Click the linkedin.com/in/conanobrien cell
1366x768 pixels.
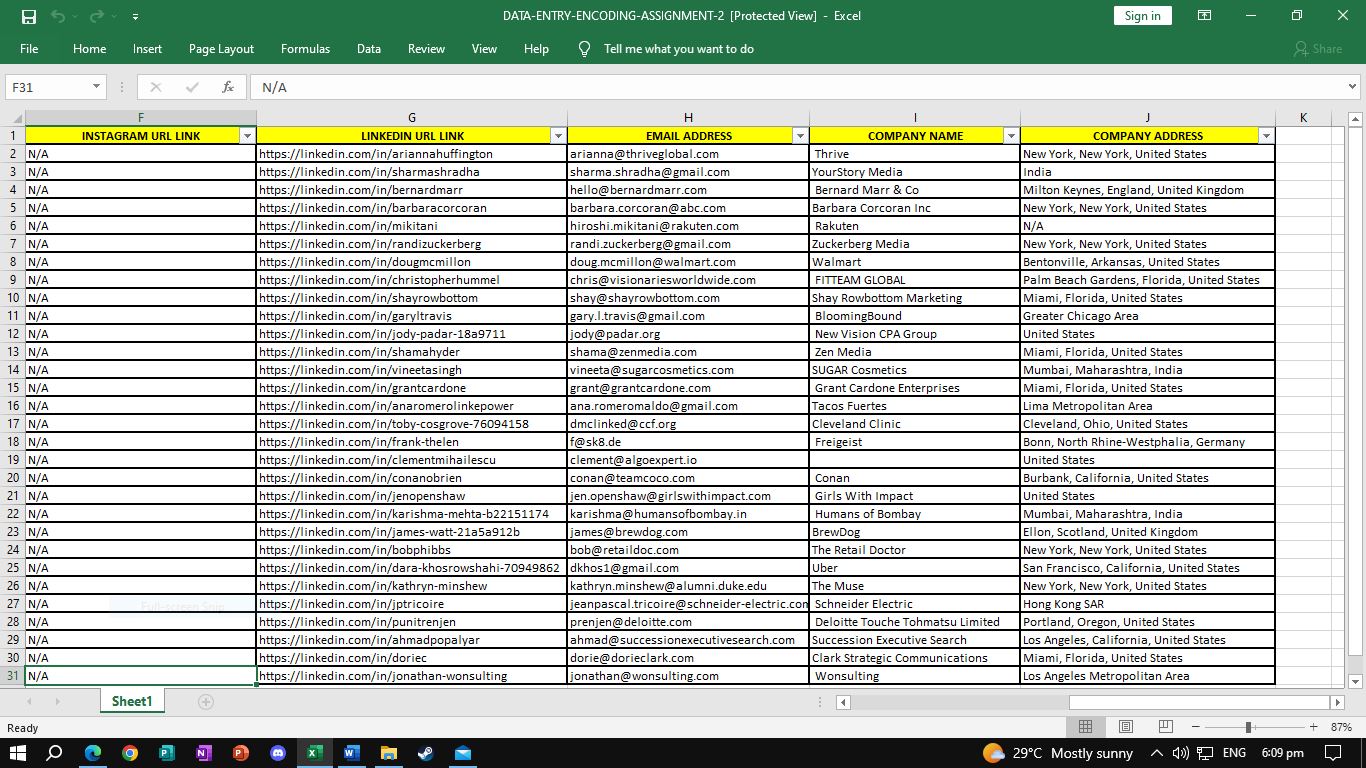(412, 478)
